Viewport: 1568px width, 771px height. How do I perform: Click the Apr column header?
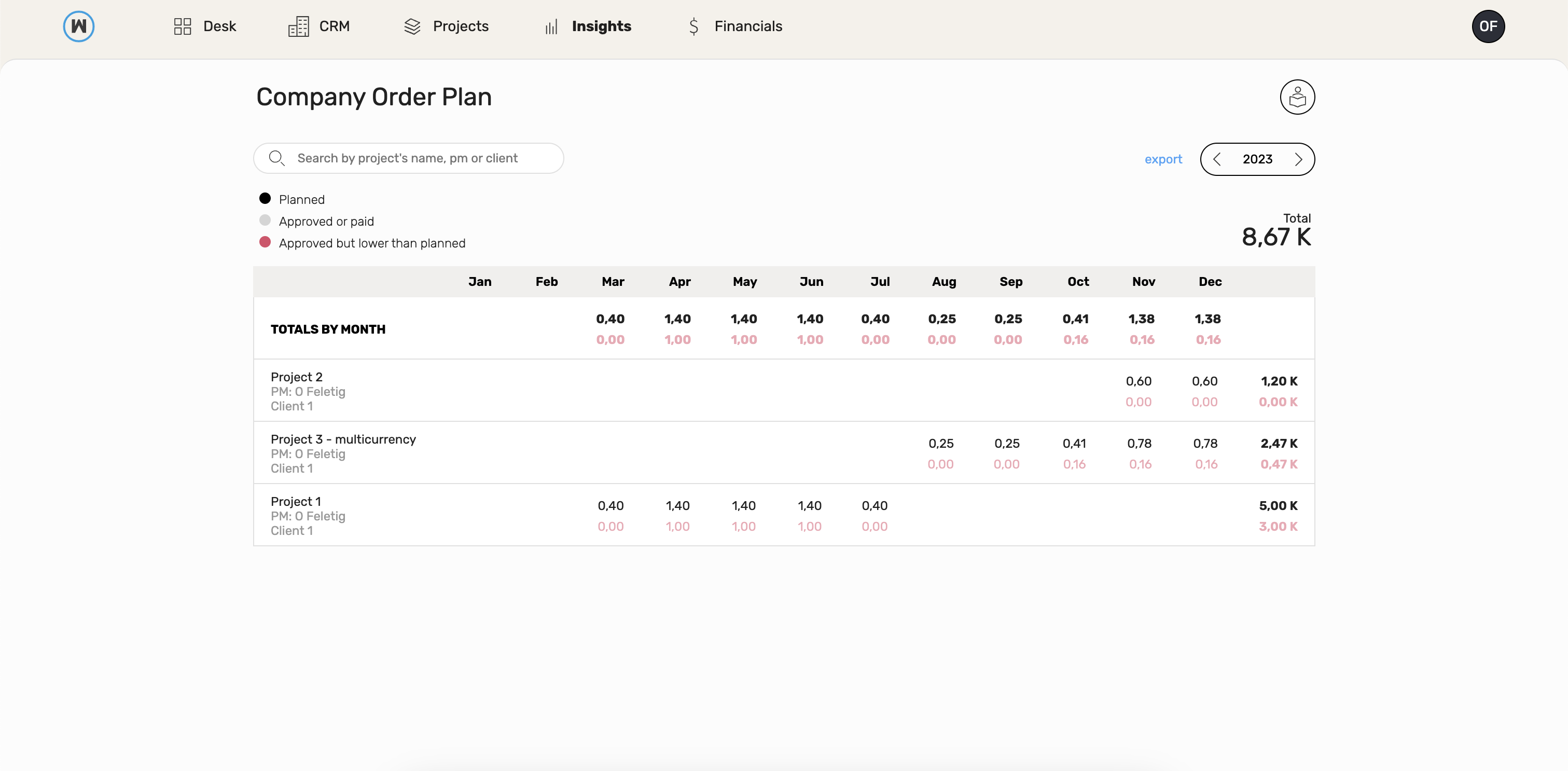(679, 281)
